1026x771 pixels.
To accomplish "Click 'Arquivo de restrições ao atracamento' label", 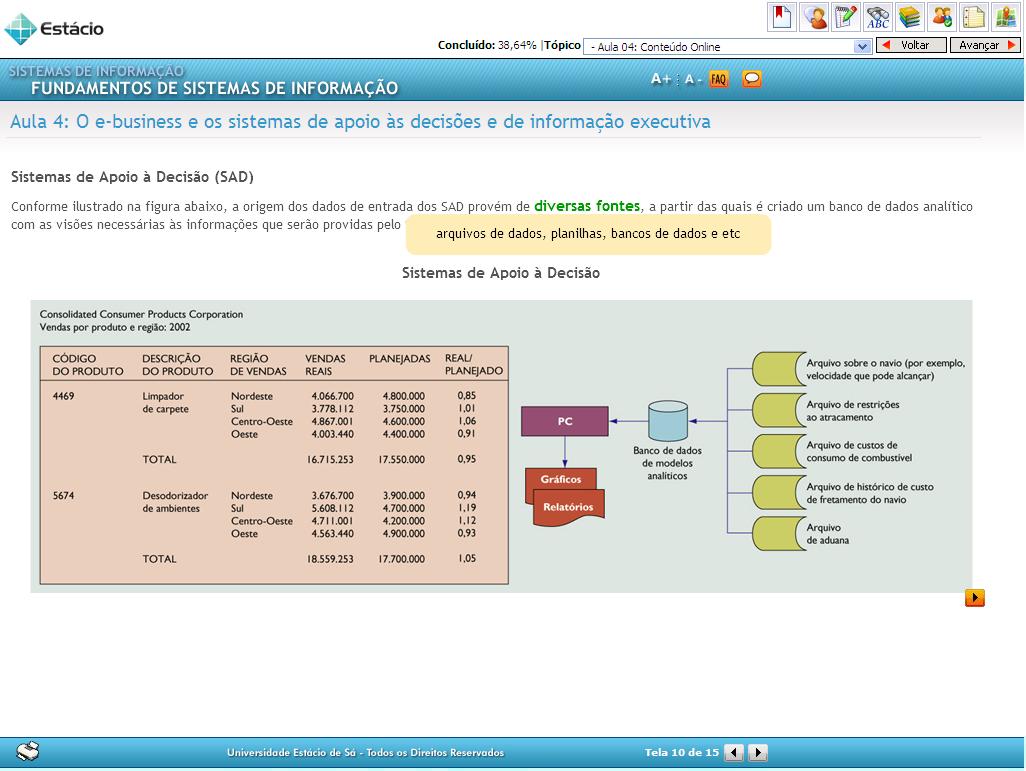I will coord(853,411).
